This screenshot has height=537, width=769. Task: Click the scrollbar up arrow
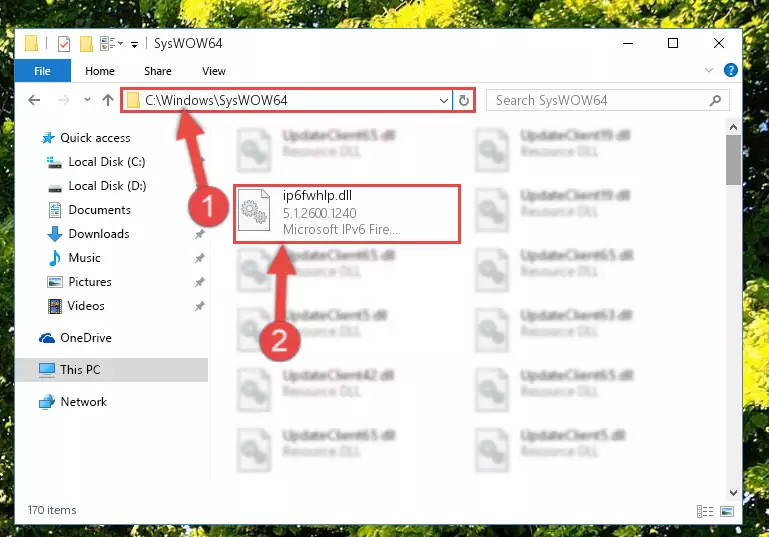[x=733, y=128]
